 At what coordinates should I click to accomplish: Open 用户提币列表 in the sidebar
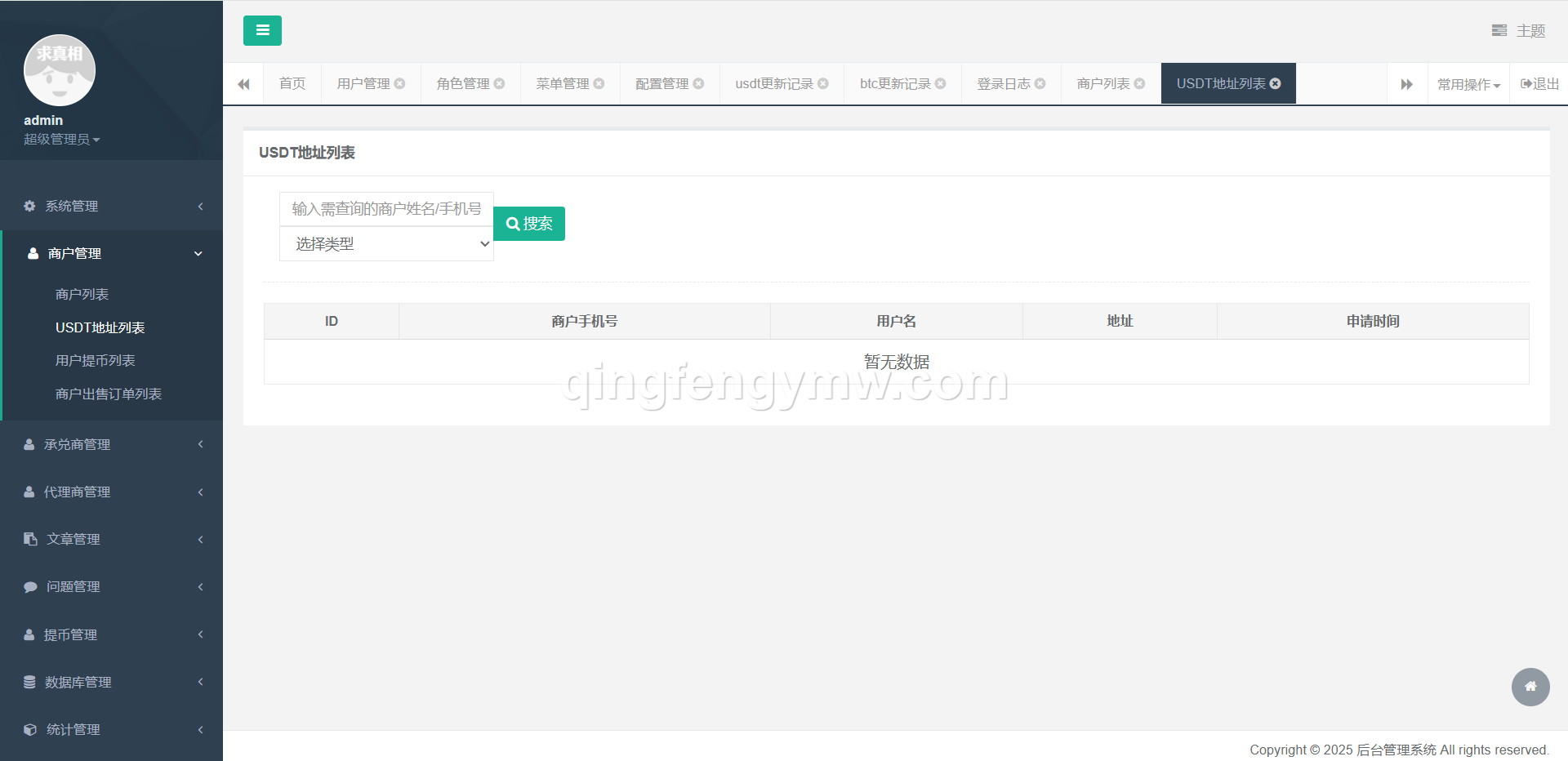95,360
